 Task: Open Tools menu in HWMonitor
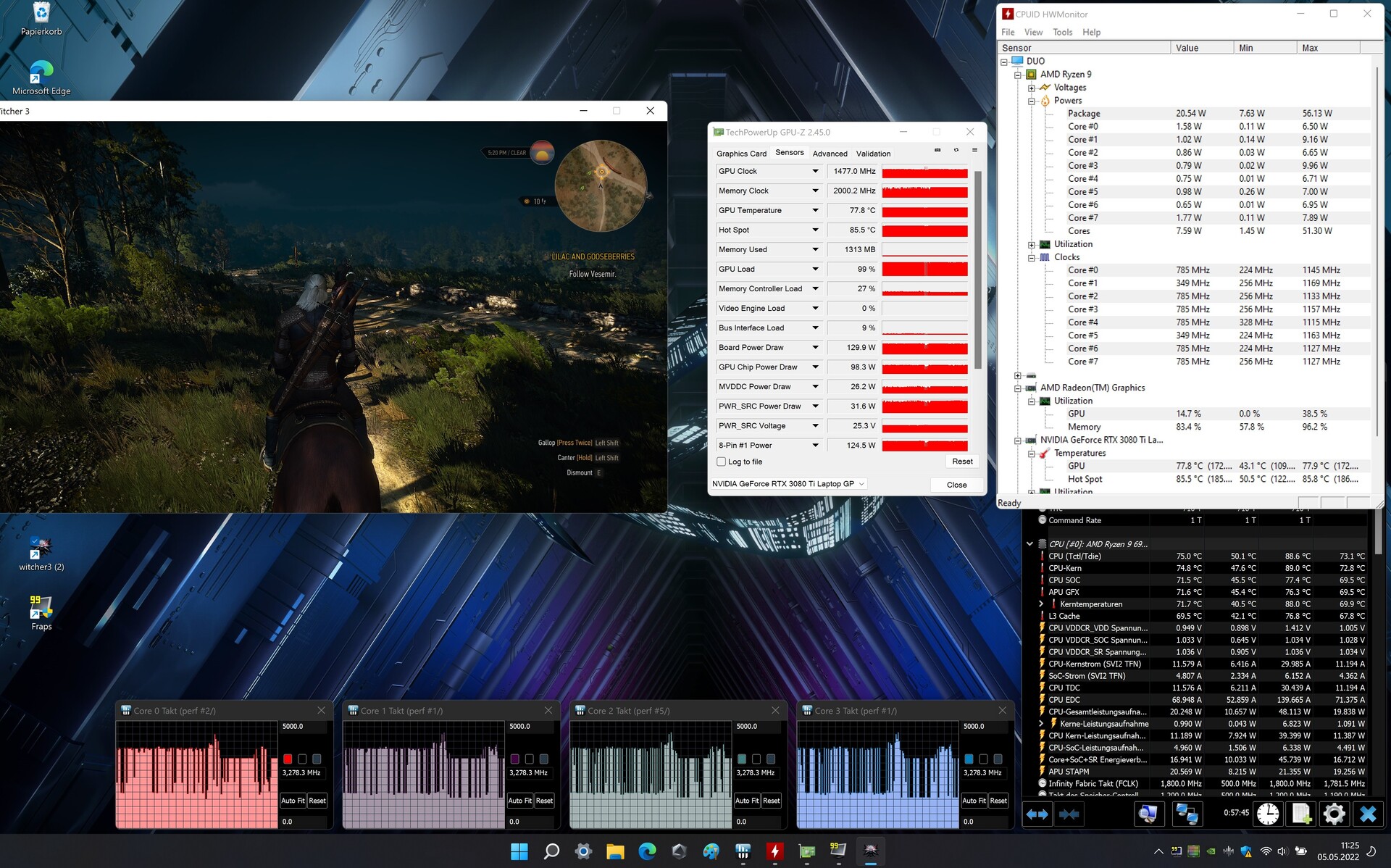[x=1062, y=32]
